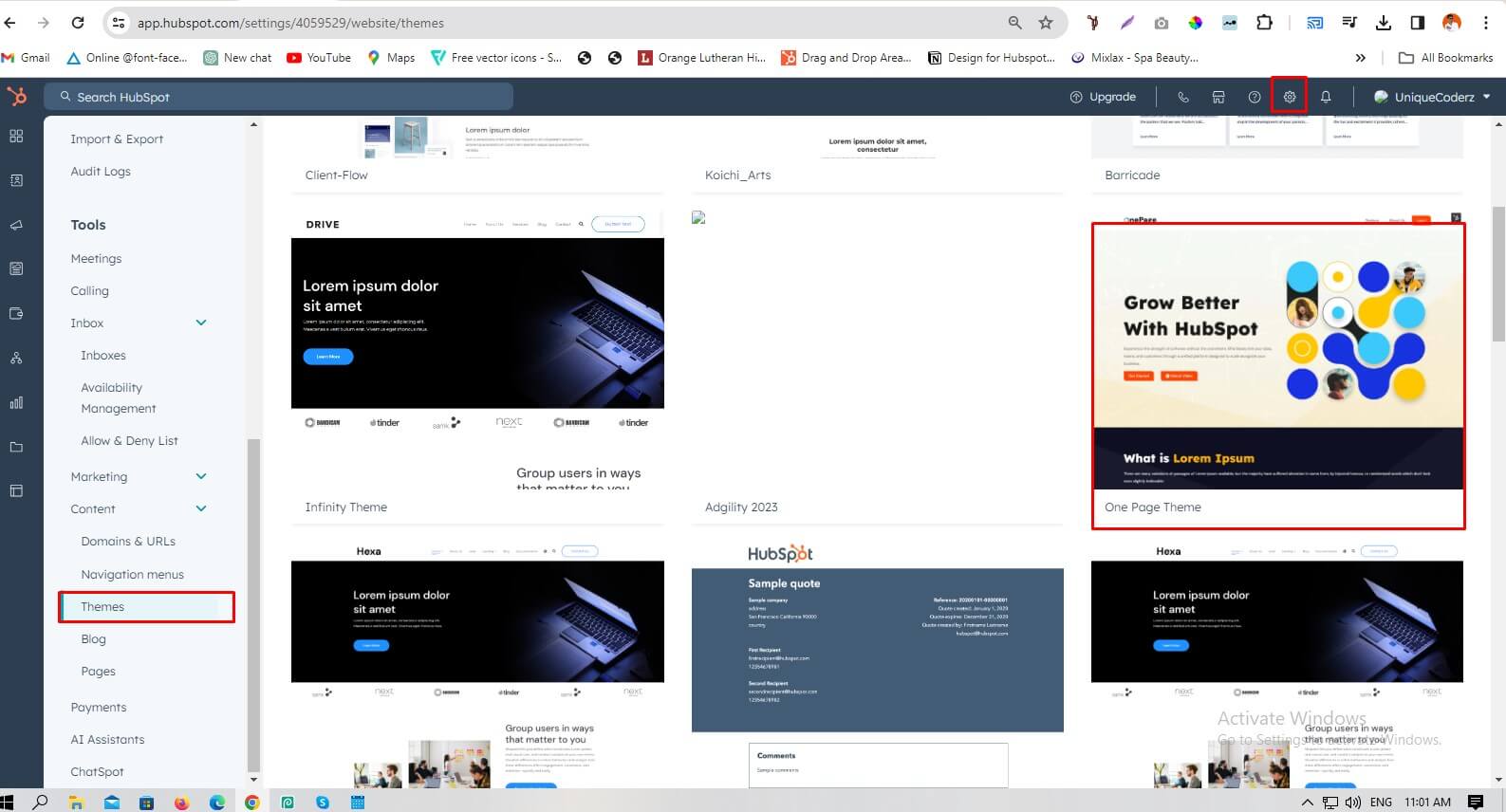Open the notifications bell icon
1506x812 pixels.
pos(1326,97)
